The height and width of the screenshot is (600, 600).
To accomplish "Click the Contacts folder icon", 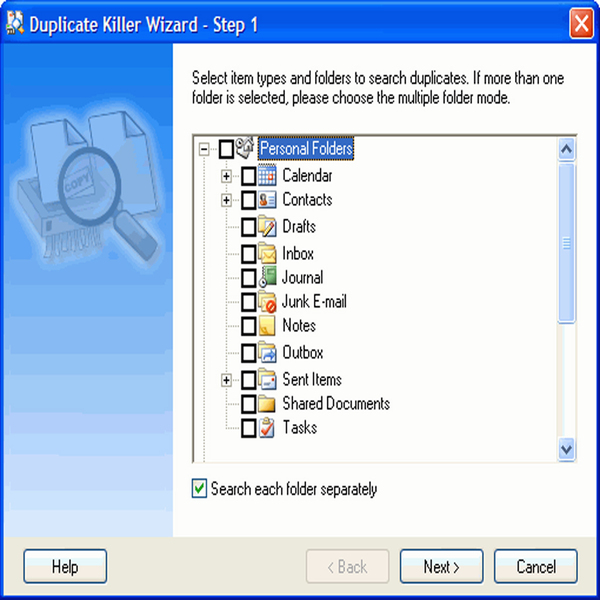I will point(267,200).
